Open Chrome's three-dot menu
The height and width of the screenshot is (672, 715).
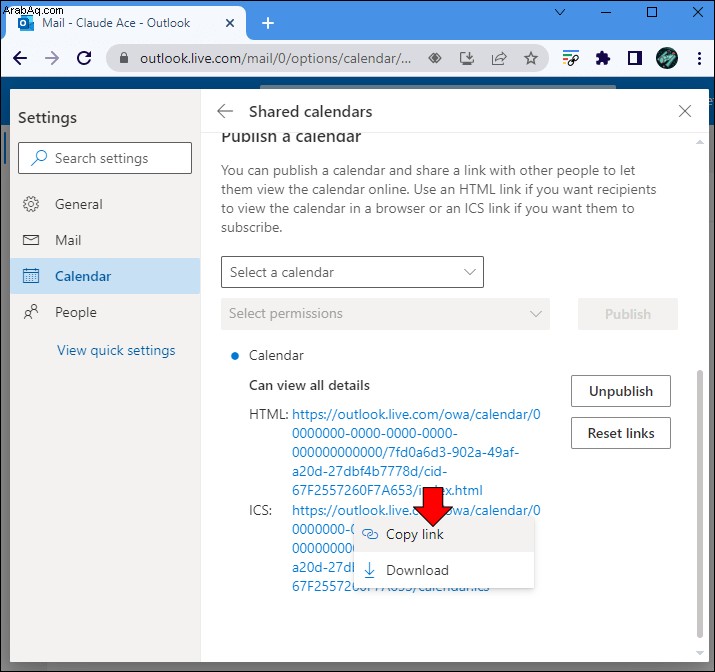[x=699, y=58]
